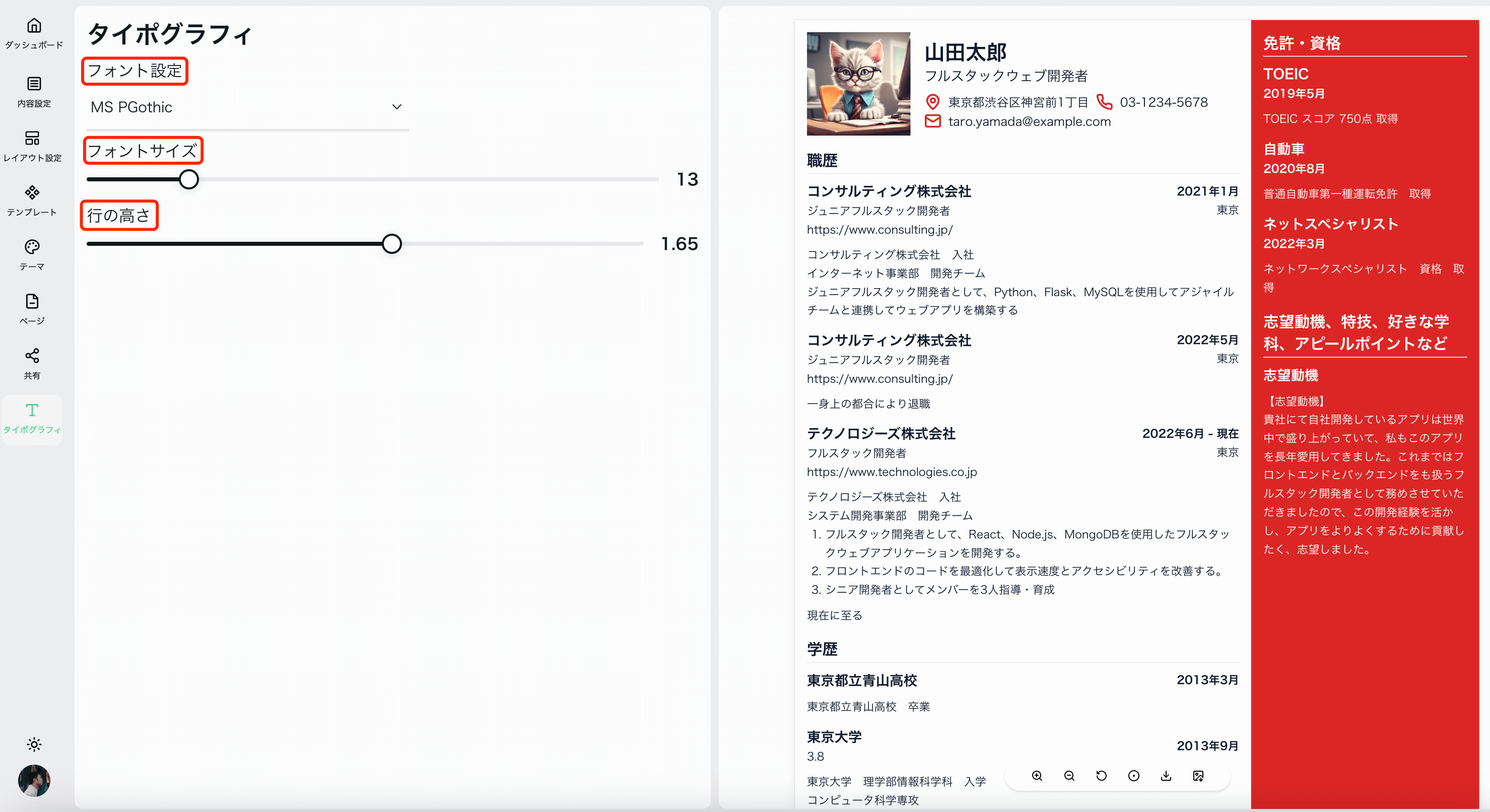Click the 一身上の都合により退職 line
The image size is (1490, 812).
click(x=868, y=403)
